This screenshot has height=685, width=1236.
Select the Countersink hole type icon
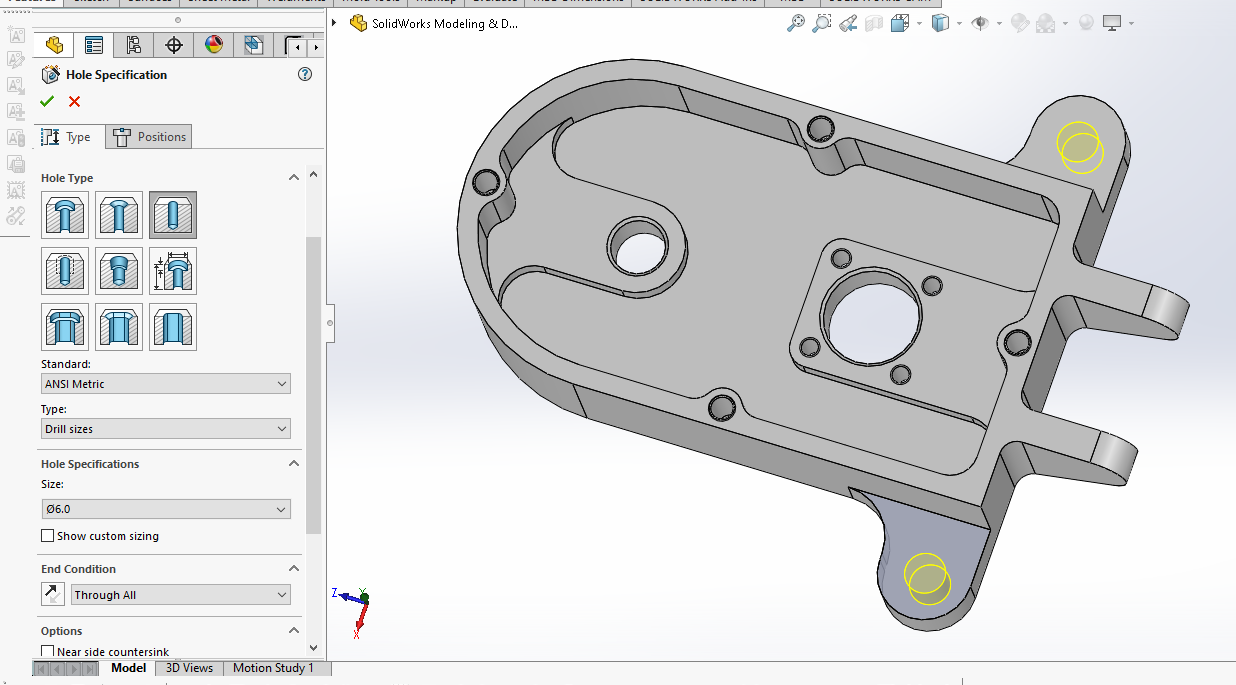click(119, 215)
